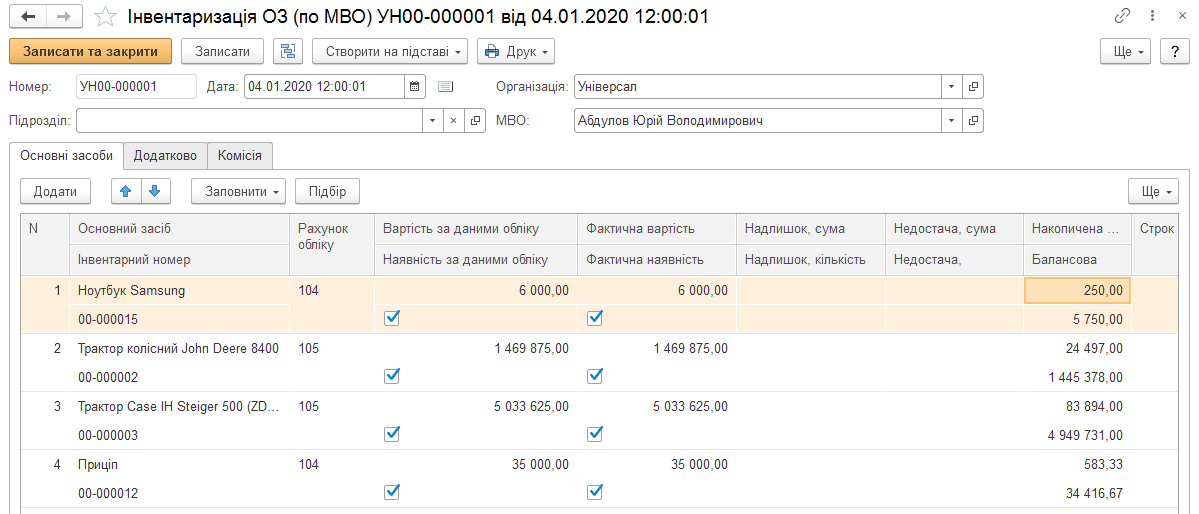Click Недостача, сума column header
The width and height of the screenshot is (1199, 514).
click(x=954, y=229)
